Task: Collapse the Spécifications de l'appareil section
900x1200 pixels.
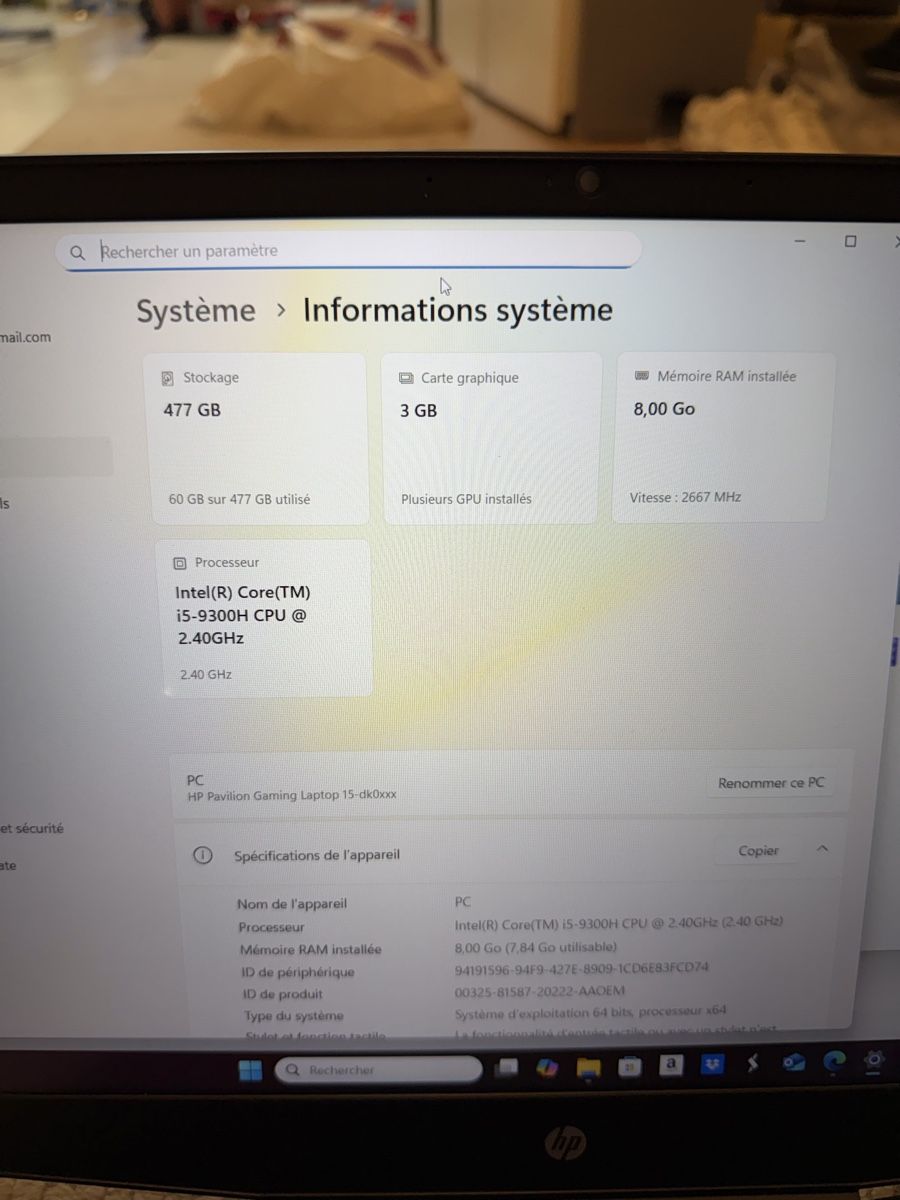Action: click(822, 848)
